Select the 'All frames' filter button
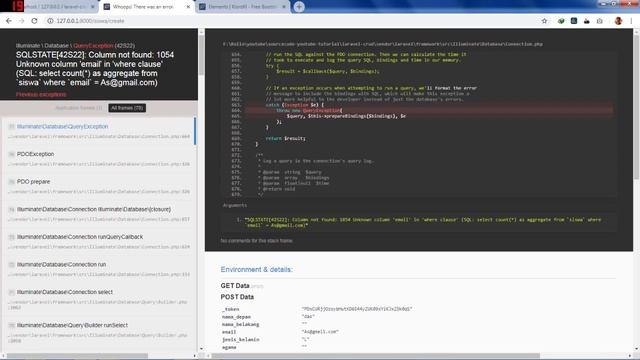Viewport: 640px width, 360px height. (x=127, y=108)
